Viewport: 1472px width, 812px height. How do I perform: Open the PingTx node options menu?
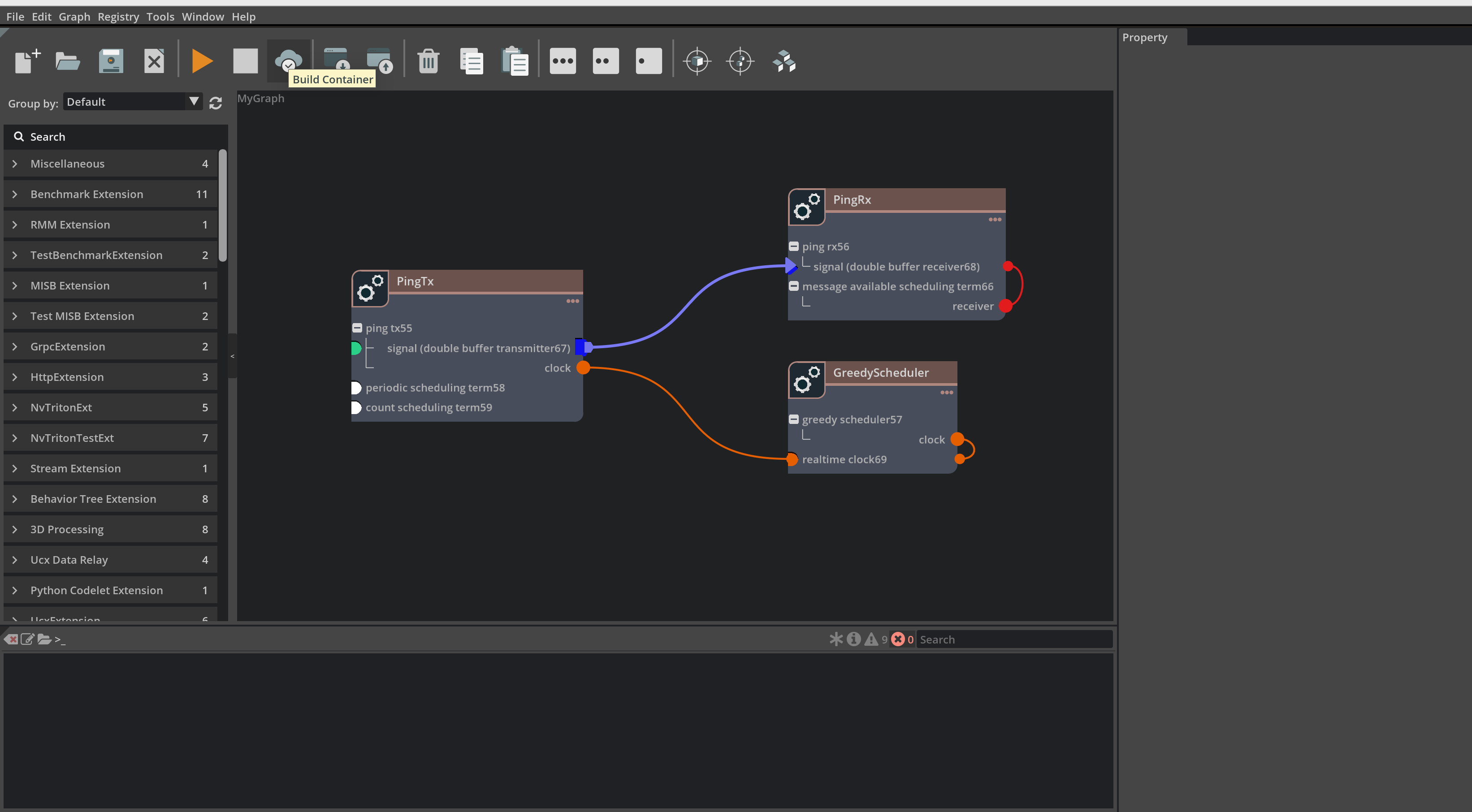click(572, 301)
